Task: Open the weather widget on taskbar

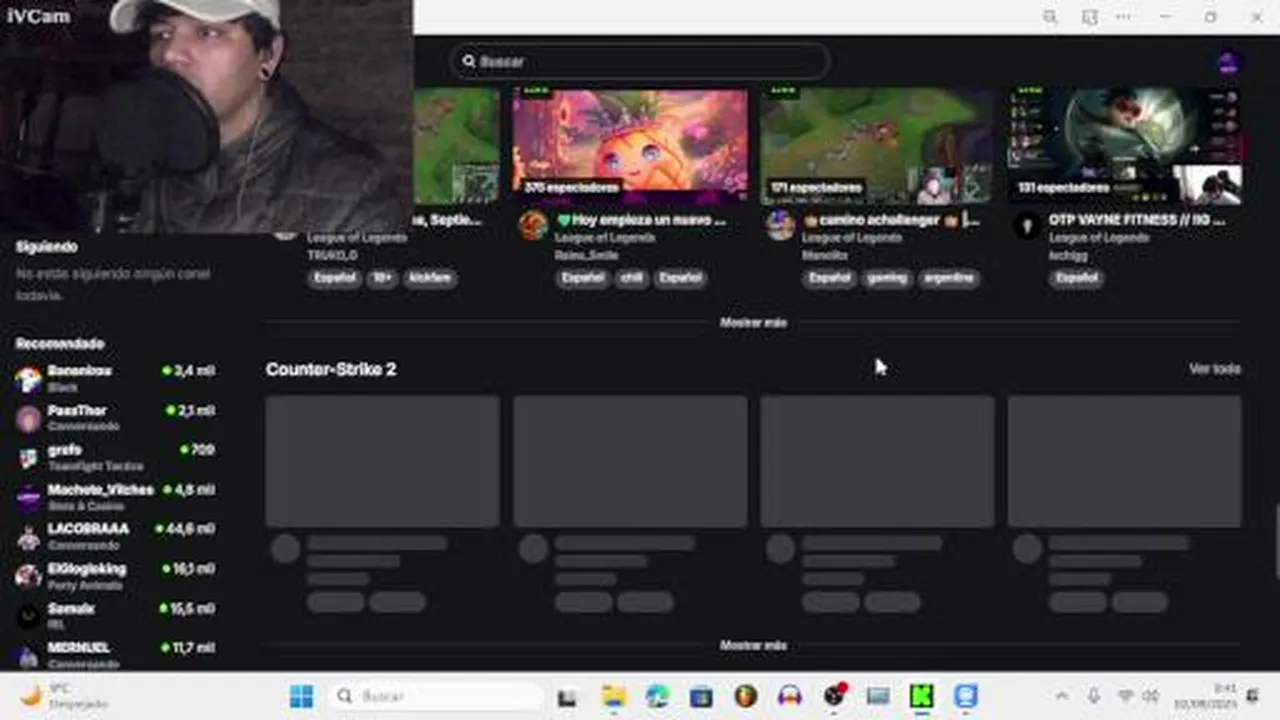Action: click(65, 696)
